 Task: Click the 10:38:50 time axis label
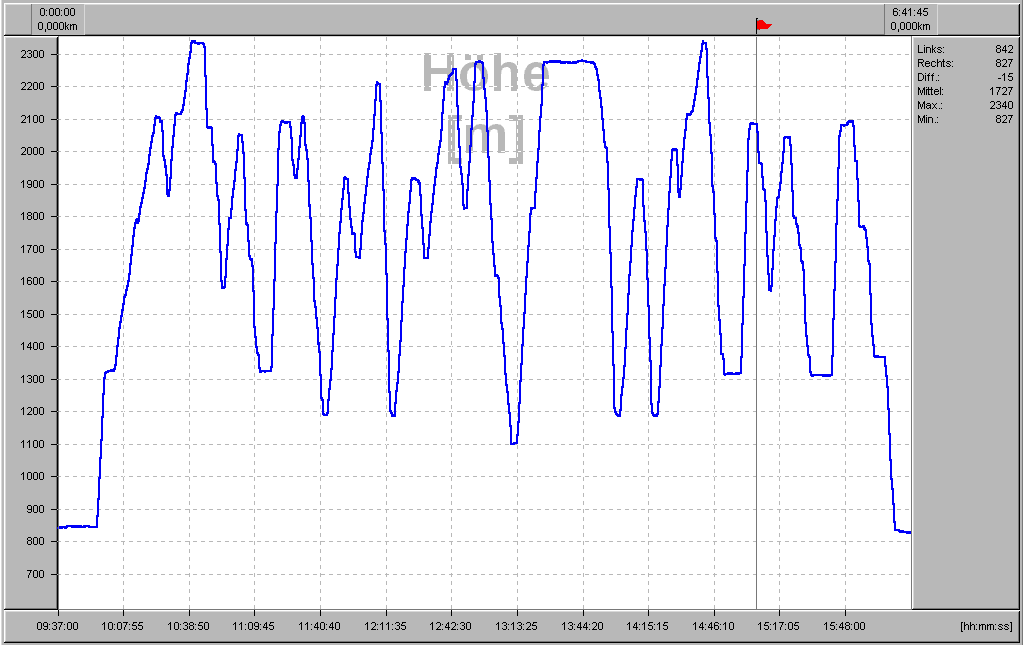coord(189,626)
